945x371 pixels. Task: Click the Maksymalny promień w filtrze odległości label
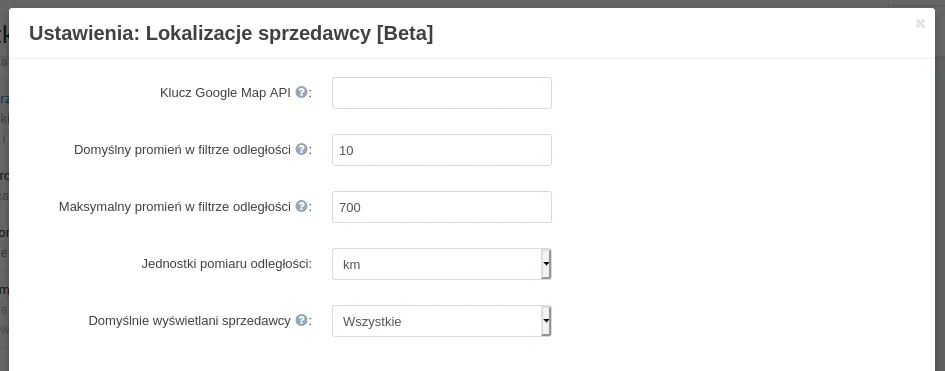[x=175, y=207]
